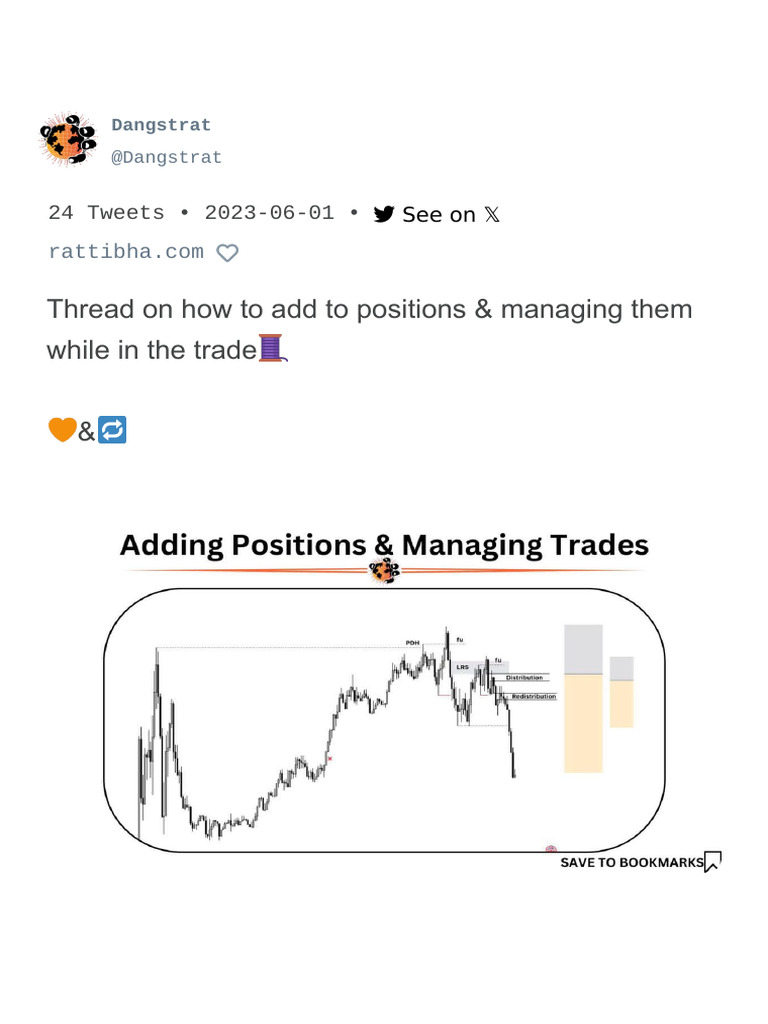This screenshot has height=1024, width=768.
Task: Click the large grey box on the chart
Action: point(583,649)
